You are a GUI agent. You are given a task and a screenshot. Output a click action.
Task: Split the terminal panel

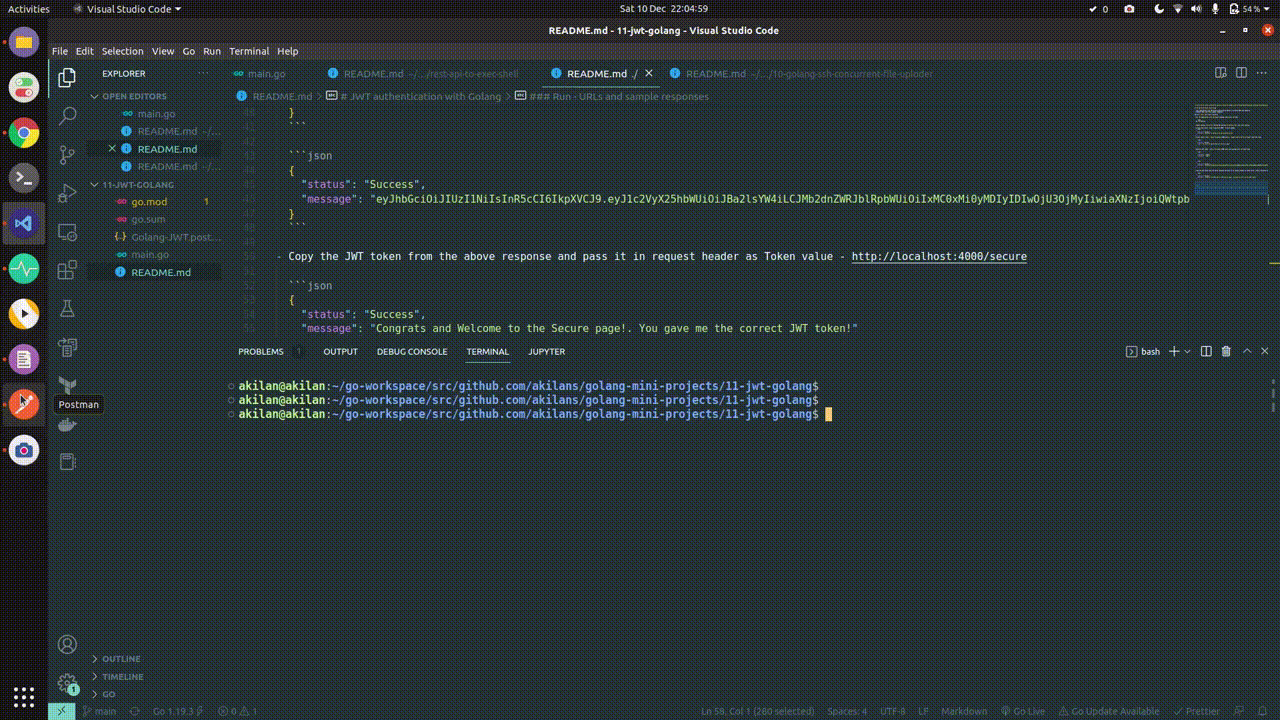pos(1206,351)
